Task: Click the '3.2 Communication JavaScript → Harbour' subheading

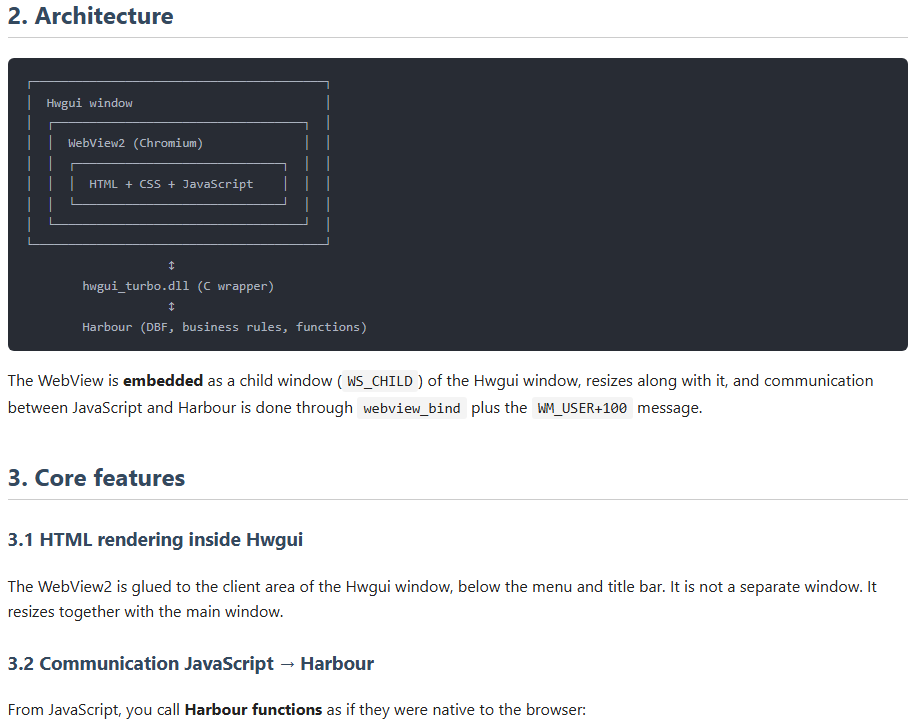Action: pyautogui.click(x=190, y=664)
